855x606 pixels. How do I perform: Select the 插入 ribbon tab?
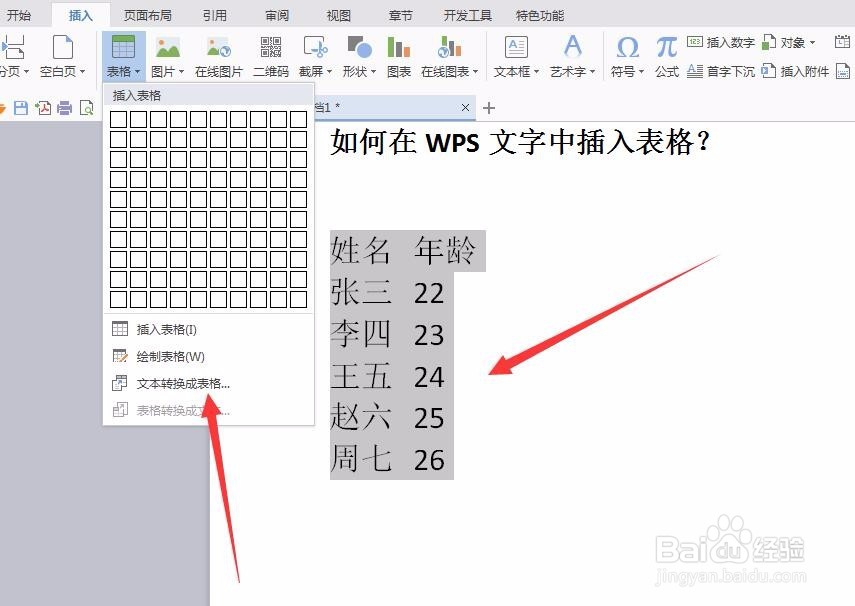pos(81,15)
